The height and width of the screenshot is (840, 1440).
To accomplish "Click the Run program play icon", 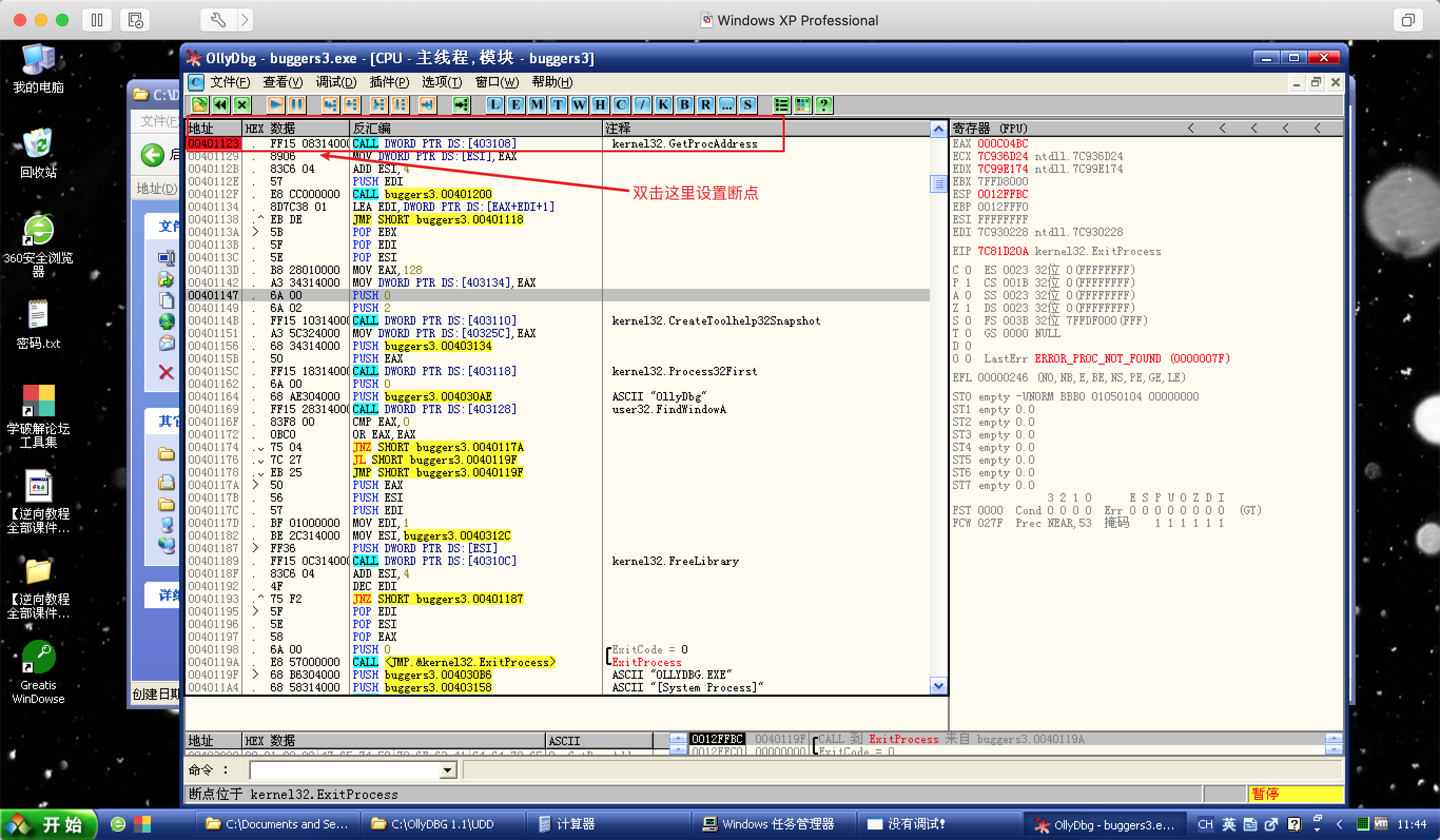I will 275,104.
